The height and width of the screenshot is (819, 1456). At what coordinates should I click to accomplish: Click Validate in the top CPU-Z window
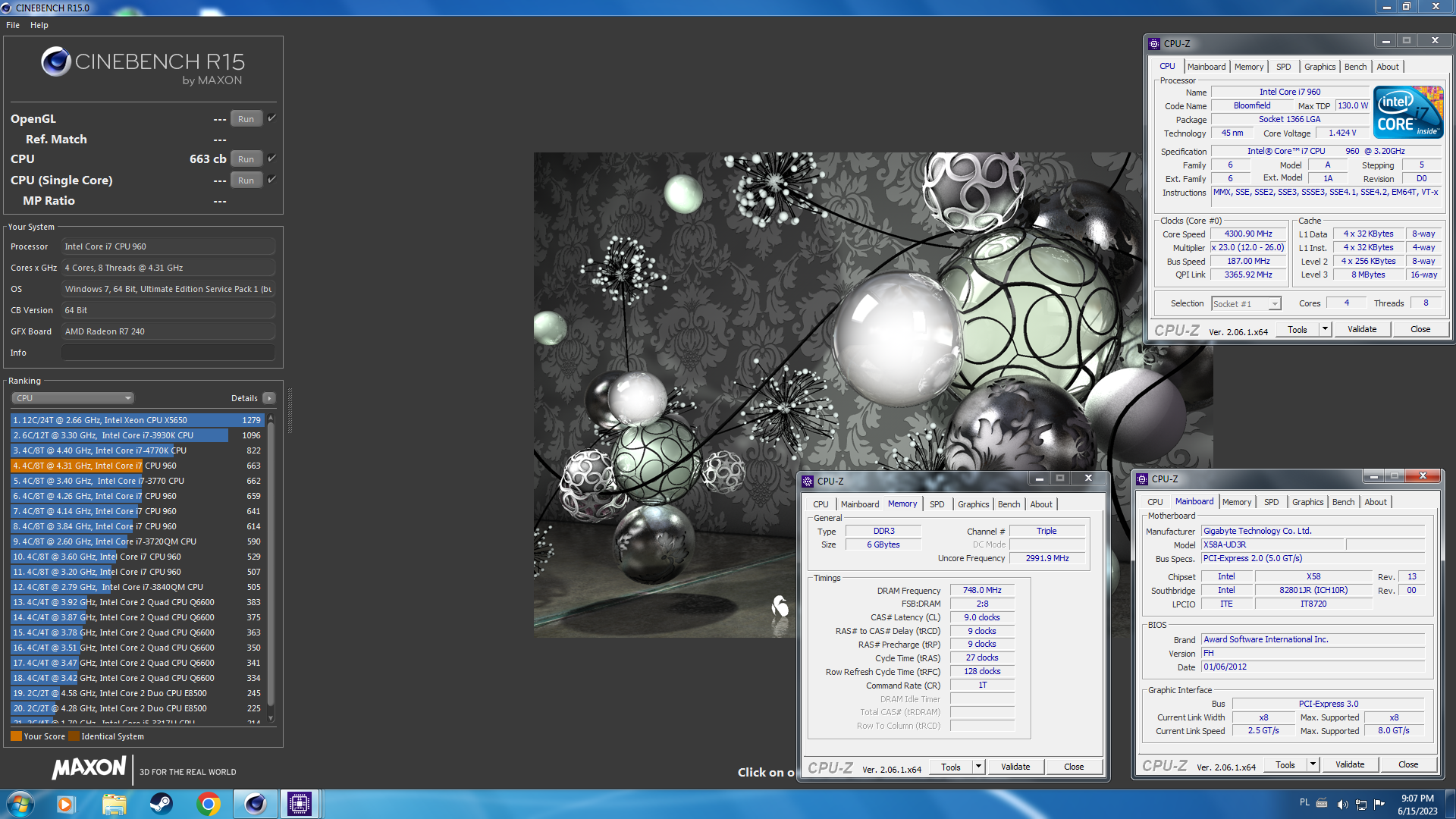[1362, 329]
